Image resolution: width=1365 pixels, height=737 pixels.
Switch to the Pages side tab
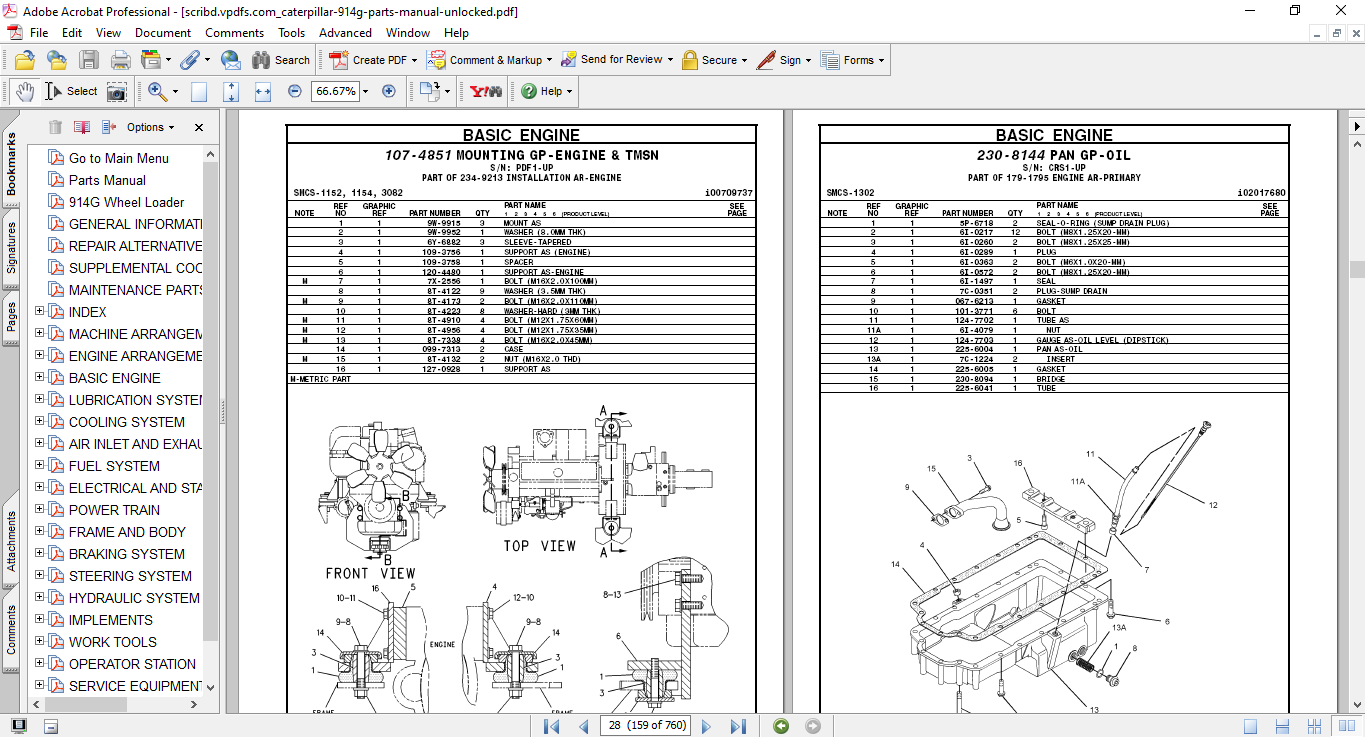pyautogui.click(x=11, y=316)
